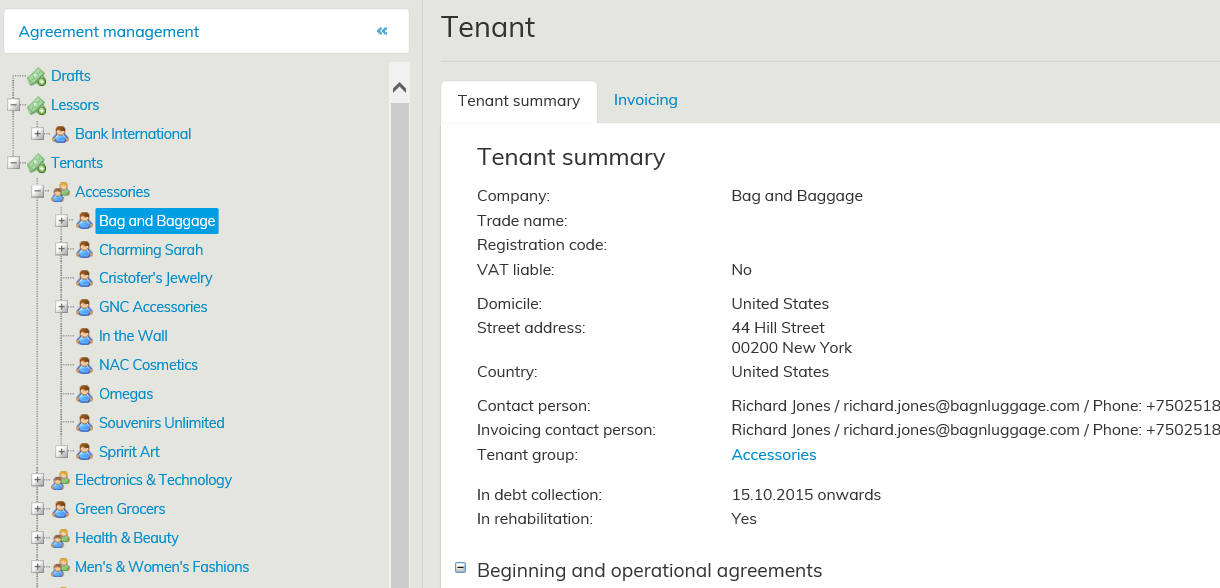Expand the Green Grocers tree node
Image resolution: width=1220 pixels, height=588 pixels.
38,509
